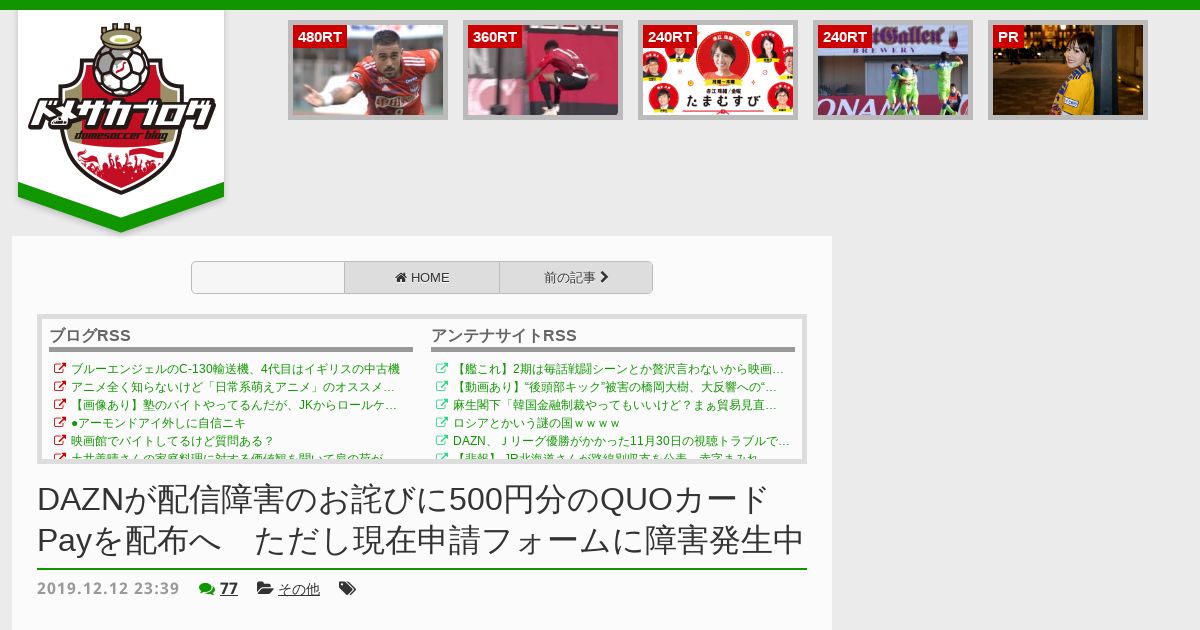Screen dimensions: 1200x630
Task: Click external-link icon beside アニメ全く知らない entry
Action: [x=60, y=387]
